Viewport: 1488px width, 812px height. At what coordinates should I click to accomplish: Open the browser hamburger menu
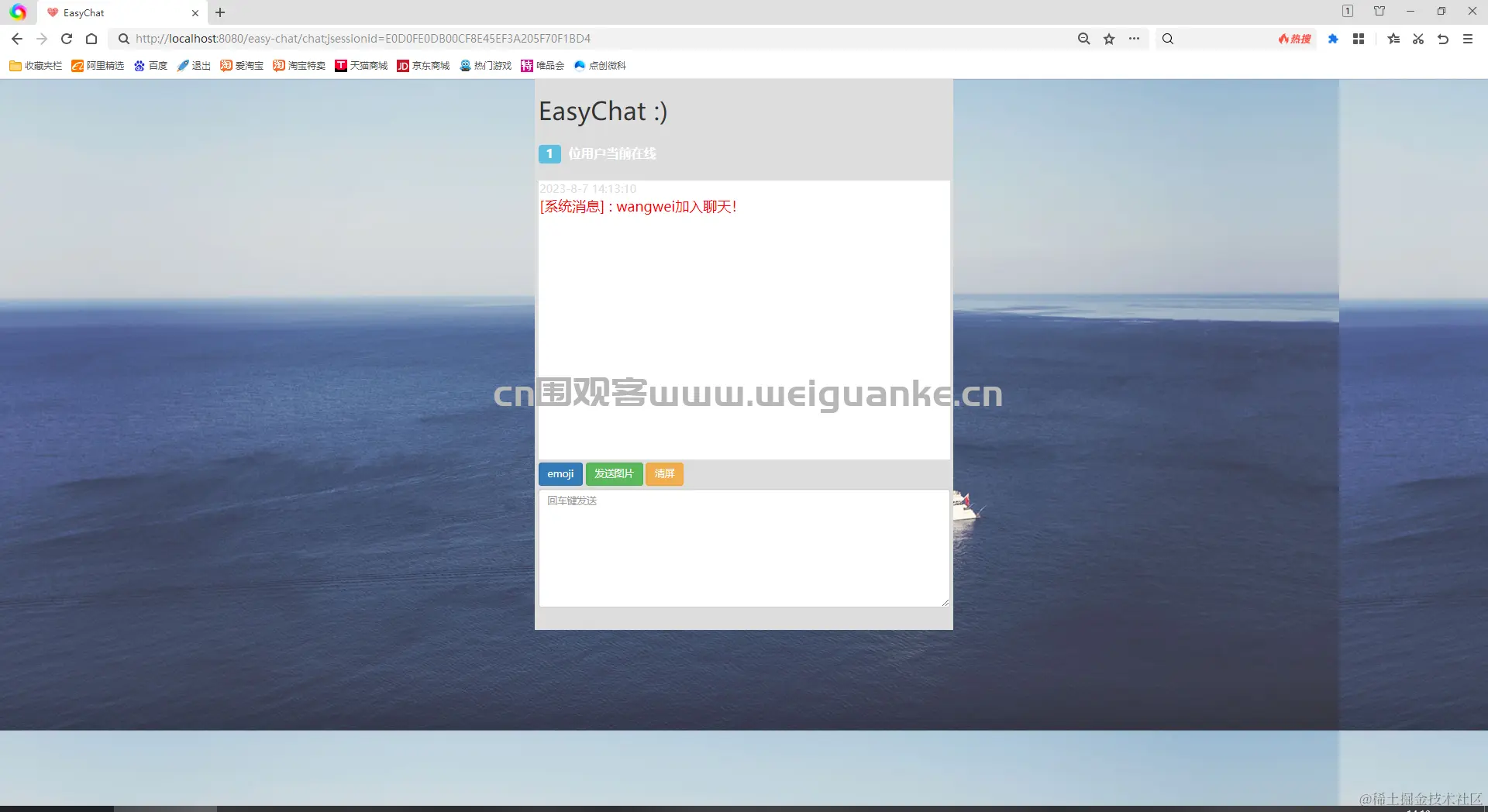(1468, 39)
